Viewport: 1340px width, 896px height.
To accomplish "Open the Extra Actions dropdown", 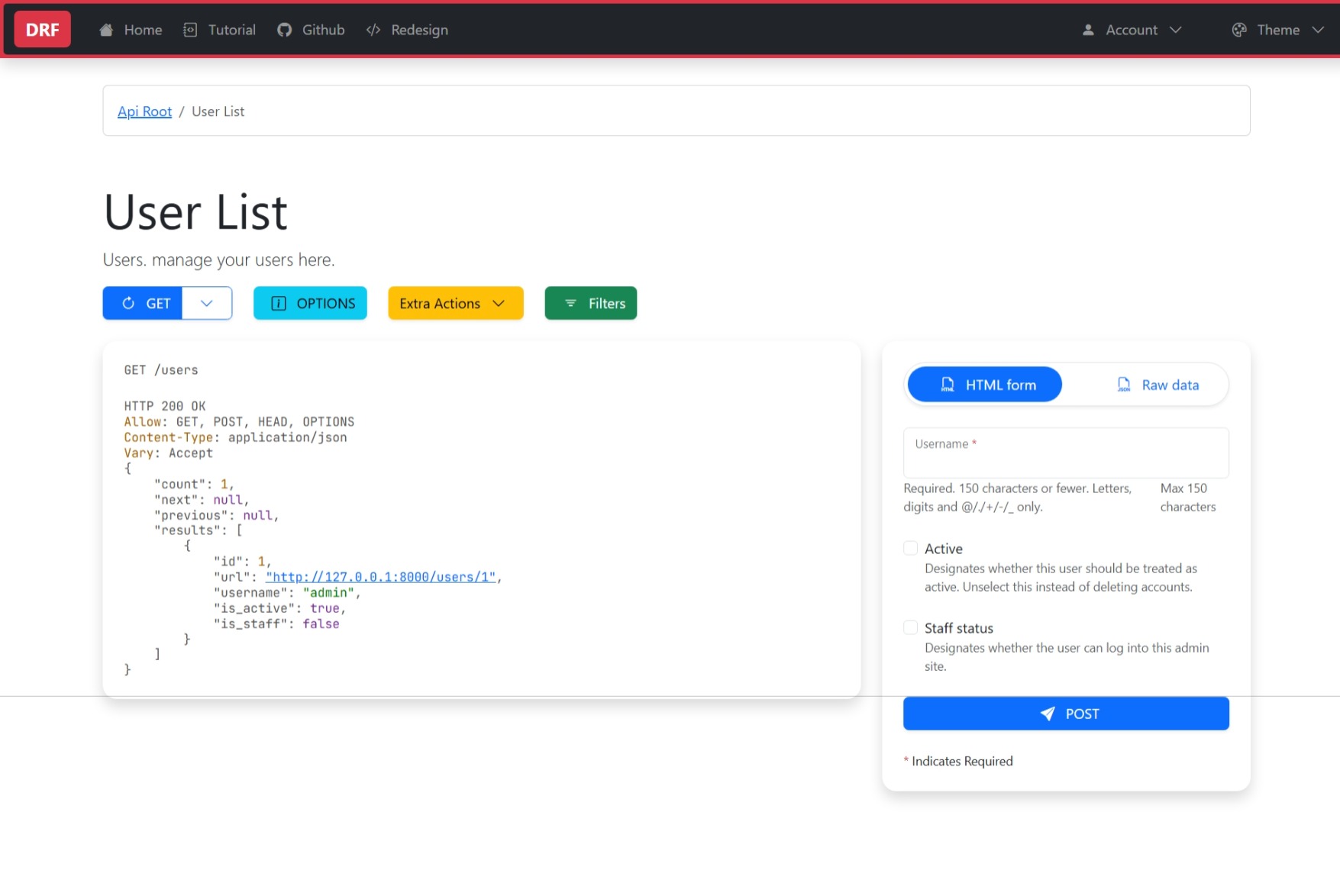I will click(455, 303).
